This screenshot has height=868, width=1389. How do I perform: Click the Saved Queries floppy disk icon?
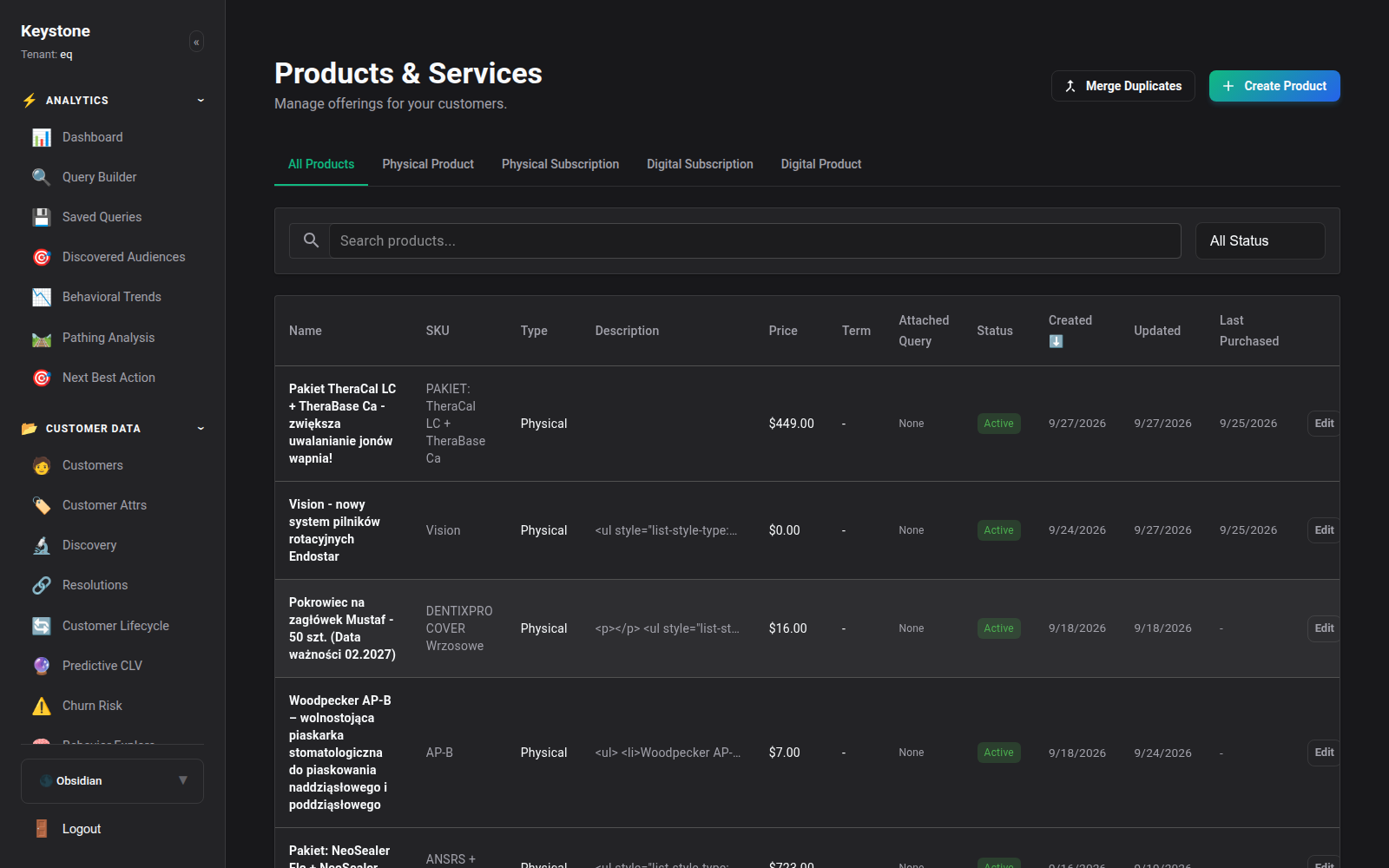[42, 217]
